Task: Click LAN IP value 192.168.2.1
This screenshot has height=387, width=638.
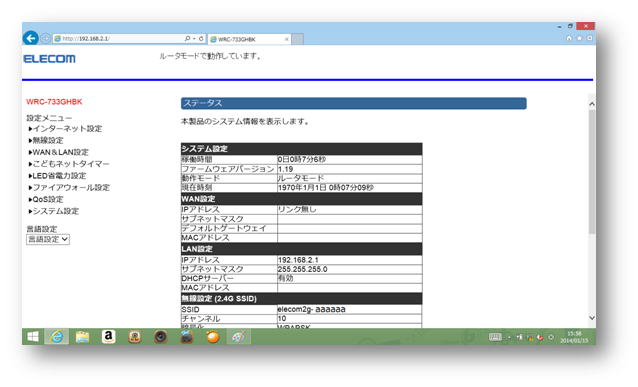Action: pos(298,260)
